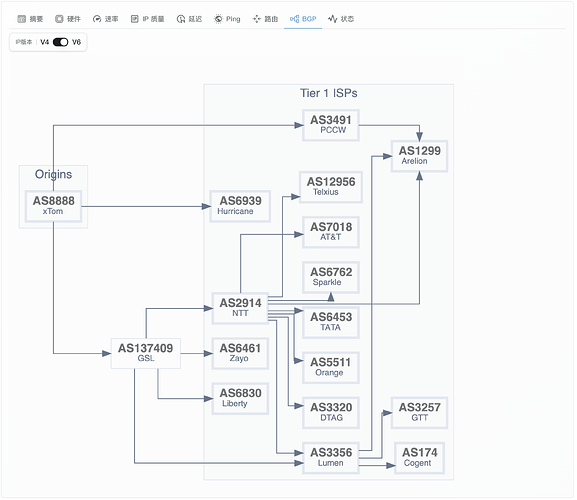Select the AS7018 AT&T node
The image size is (577, 500).
pyautogui.click(x=331, y=232)
